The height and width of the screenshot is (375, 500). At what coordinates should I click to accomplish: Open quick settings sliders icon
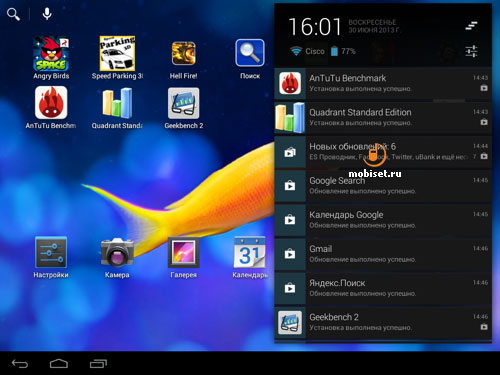tap(471, 51)
